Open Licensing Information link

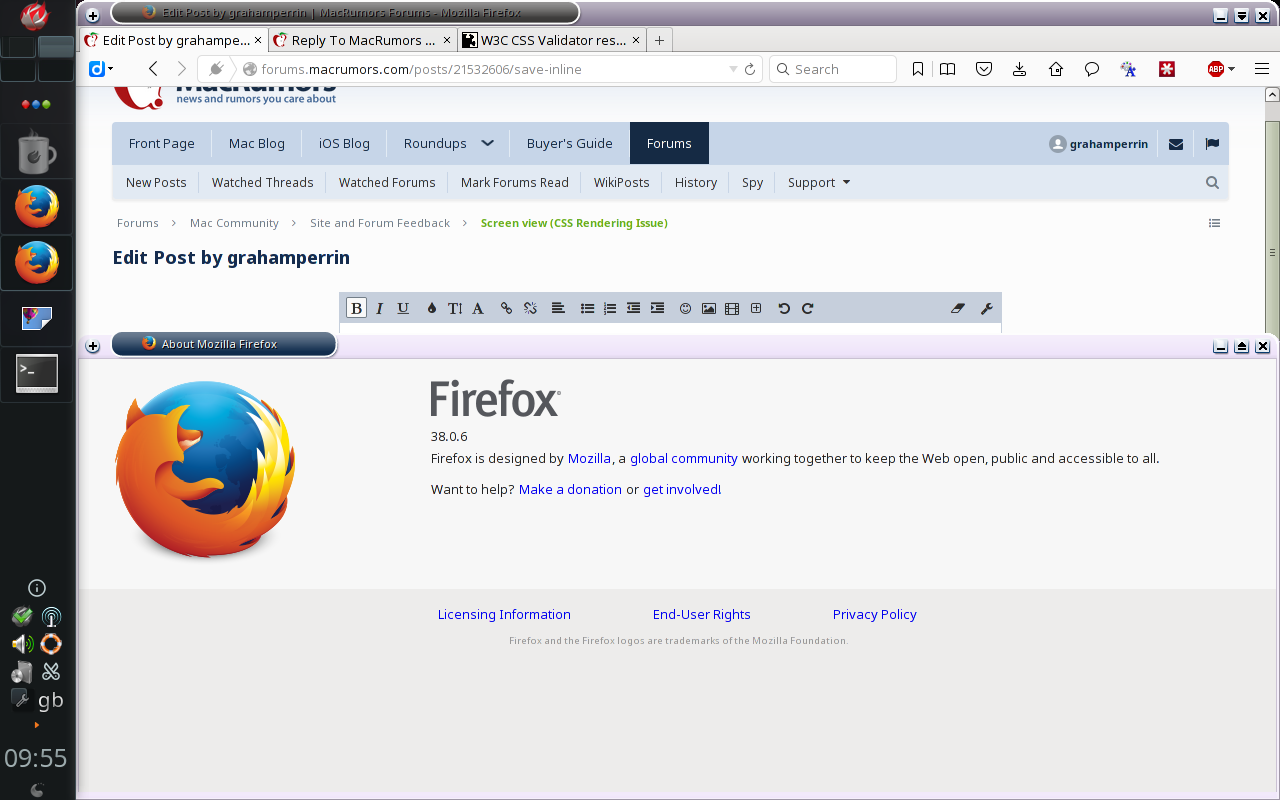click(x=504, y=614)
